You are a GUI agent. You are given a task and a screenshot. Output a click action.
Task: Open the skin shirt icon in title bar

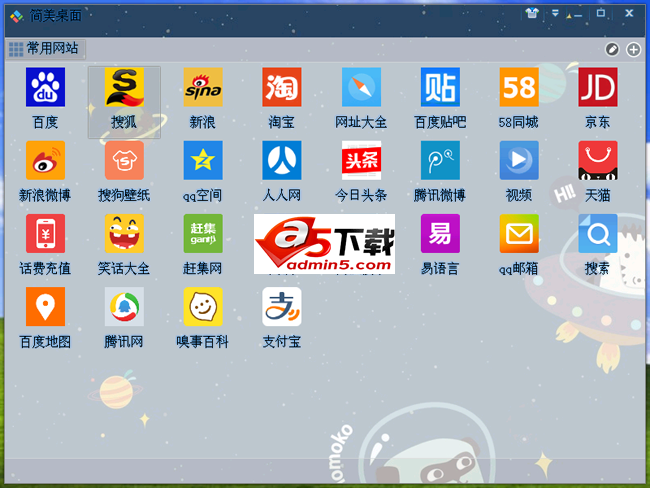[532, 13]
